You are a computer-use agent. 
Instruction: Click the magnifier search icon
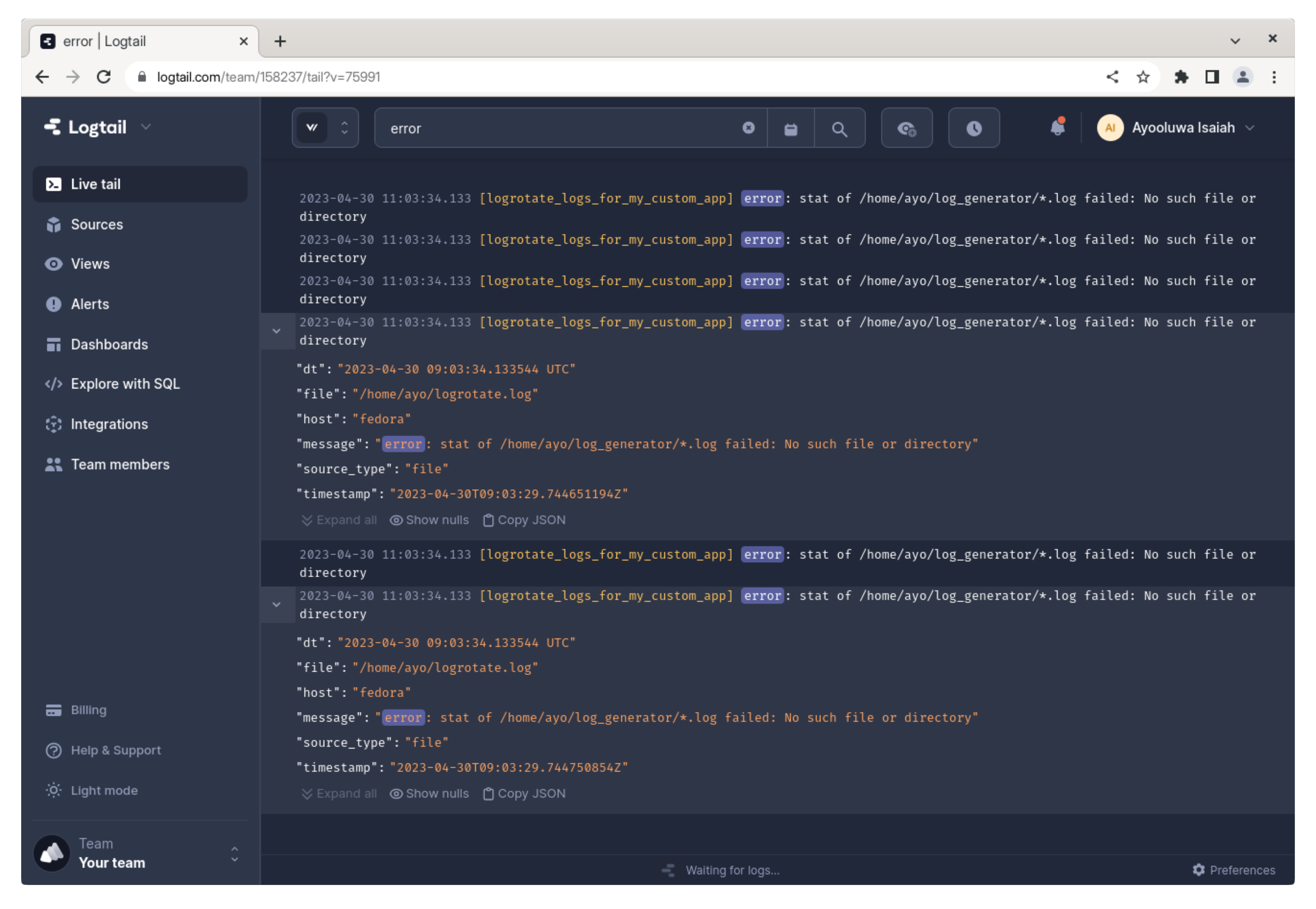(x=839, y=129)
